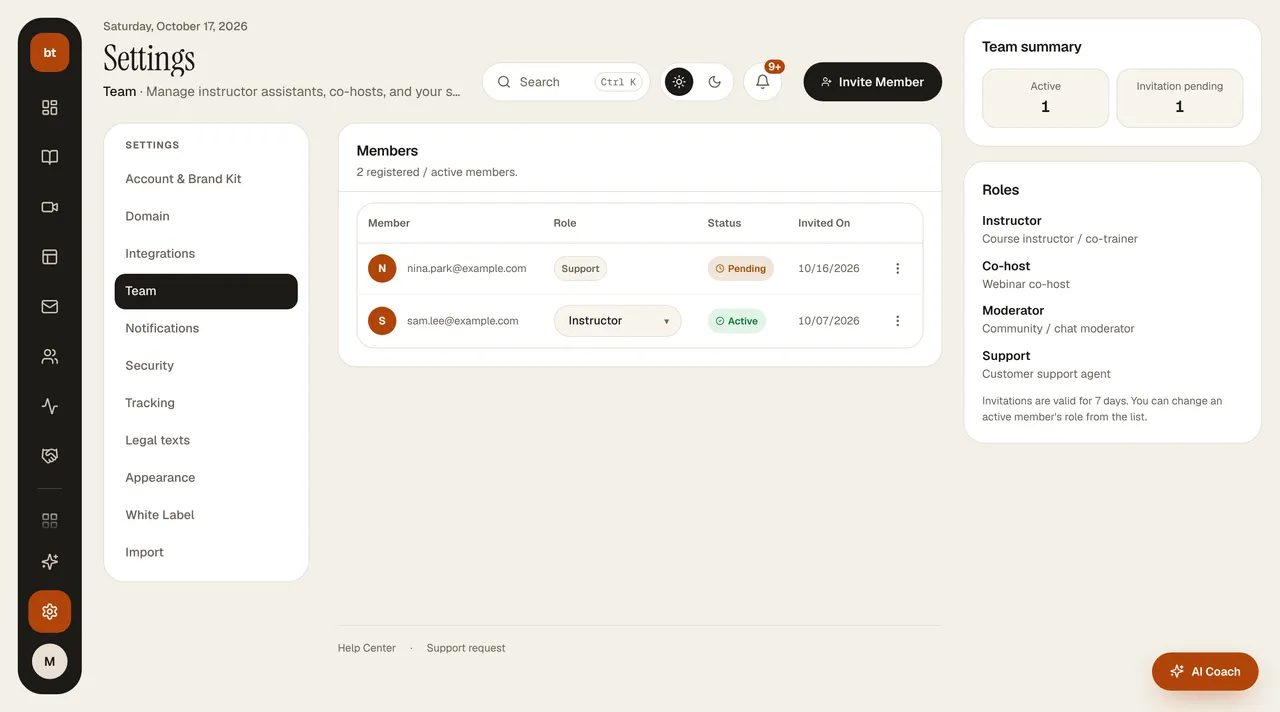The image size is (1280, 712).
Task: Click the Role column header
Action: tap(565, 223)
